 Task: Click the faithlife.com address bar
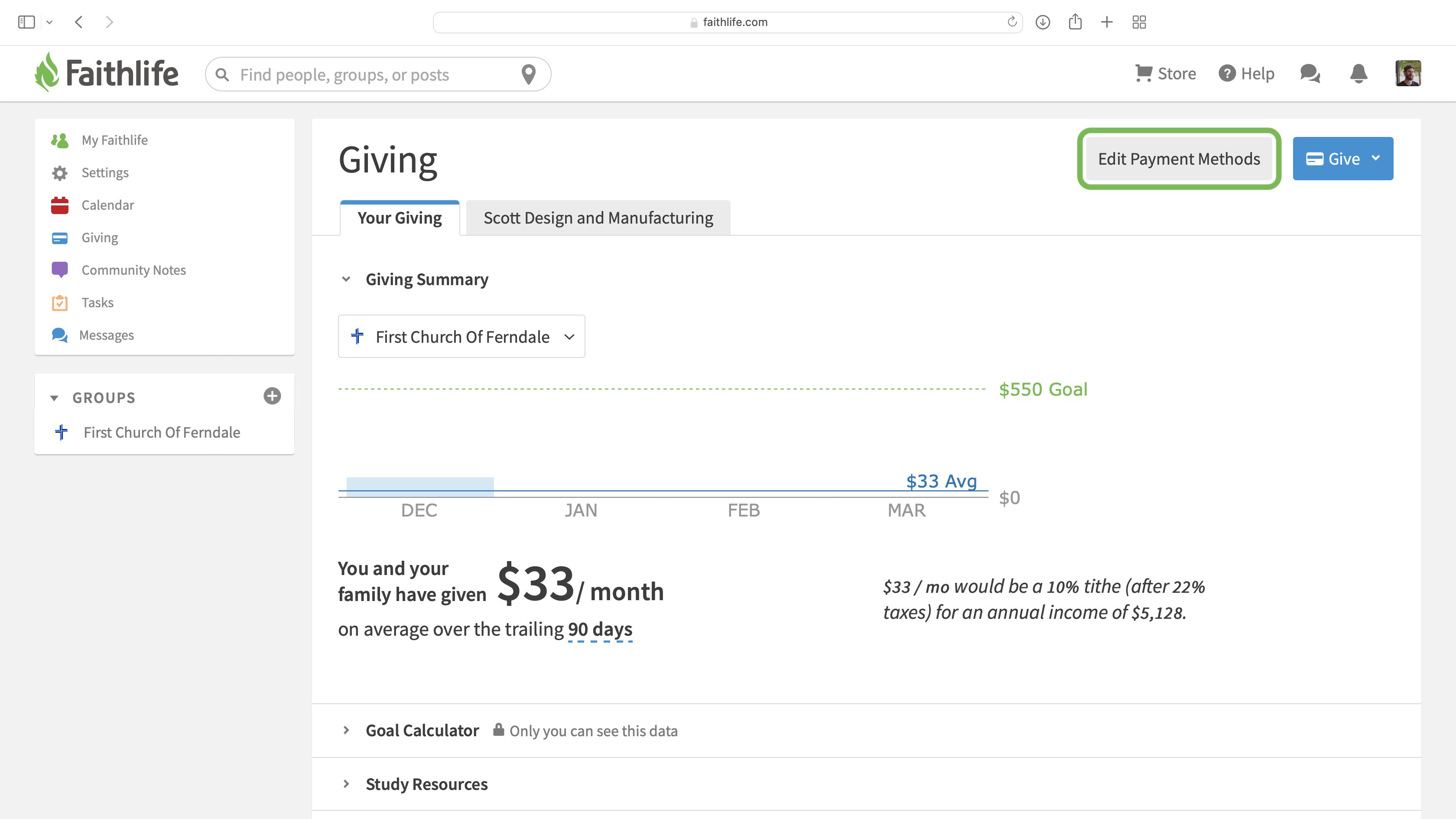728,22
